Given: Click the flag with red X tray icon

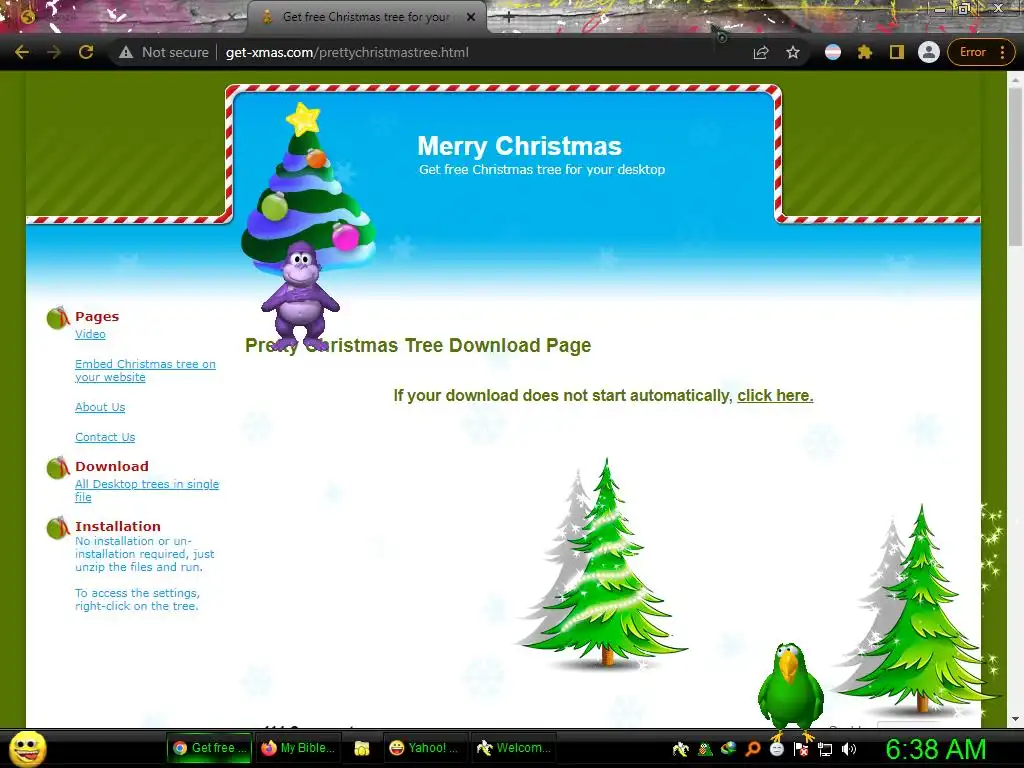Looking at the screenshot, I should click(x=801, y=749).
